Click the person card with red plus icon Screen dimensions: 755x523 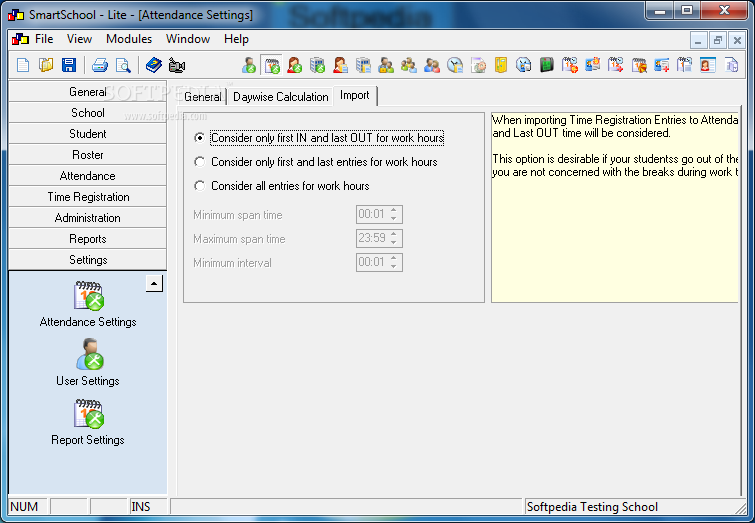click(x=662, y=65)
